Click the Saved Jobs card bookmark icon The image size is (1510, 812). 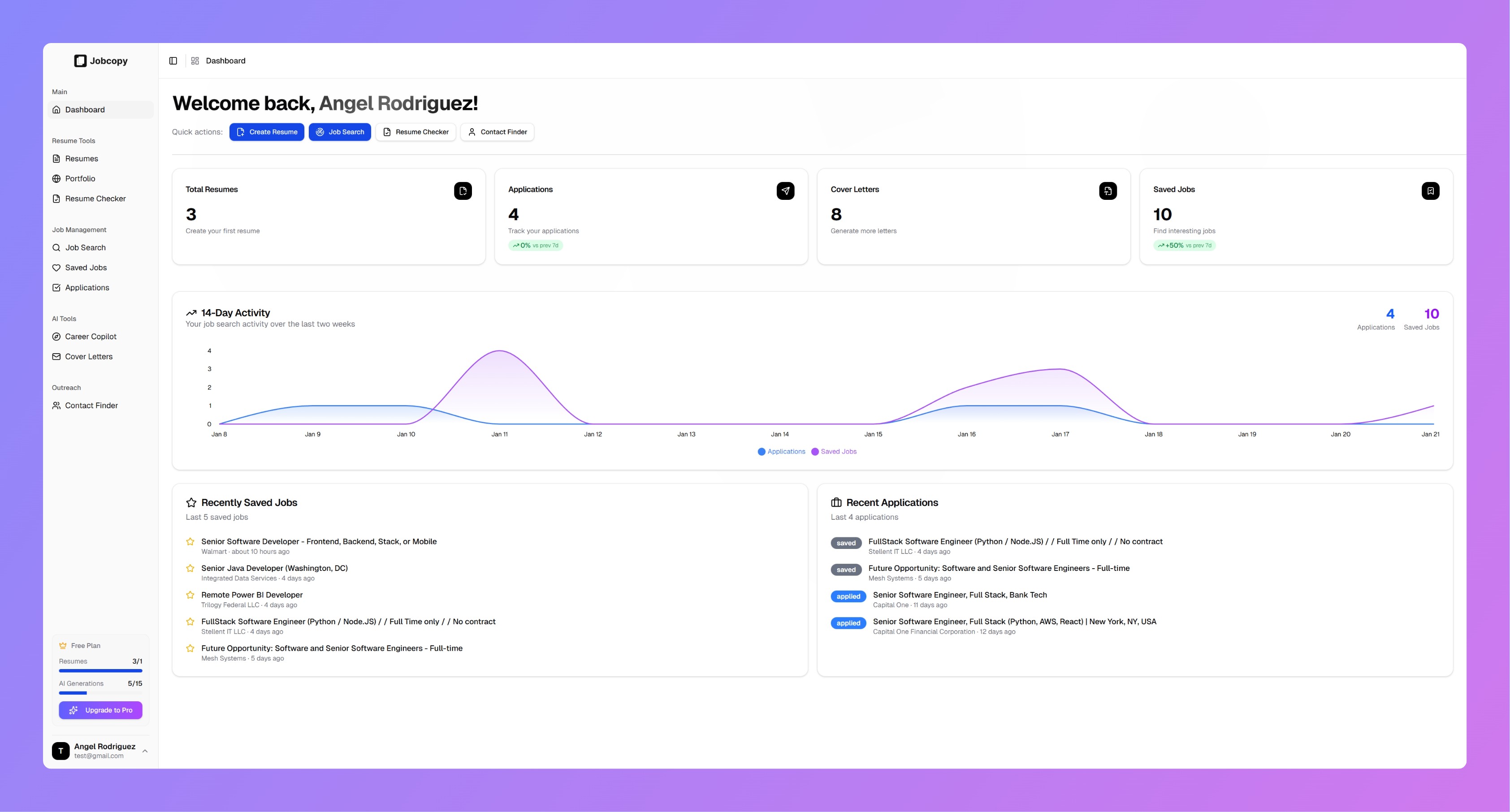(1430, 190)
